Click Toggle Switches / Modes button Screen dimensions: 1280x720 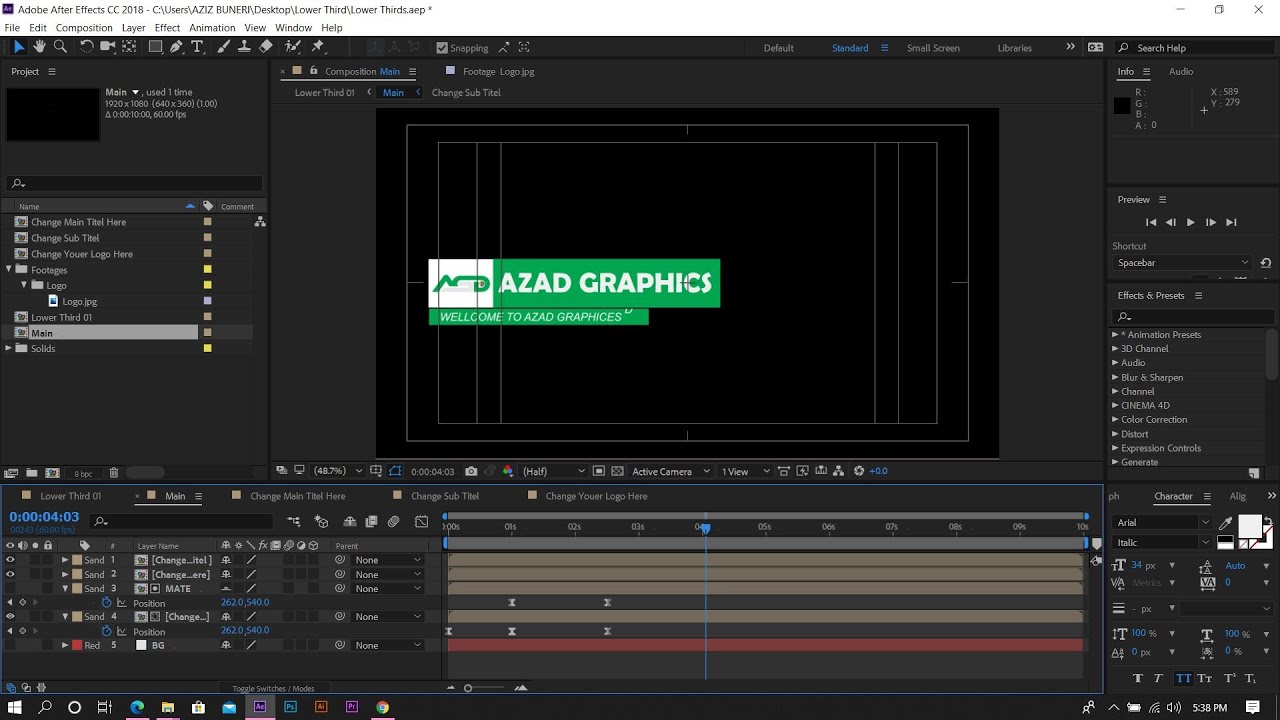(x=273, y=688)
